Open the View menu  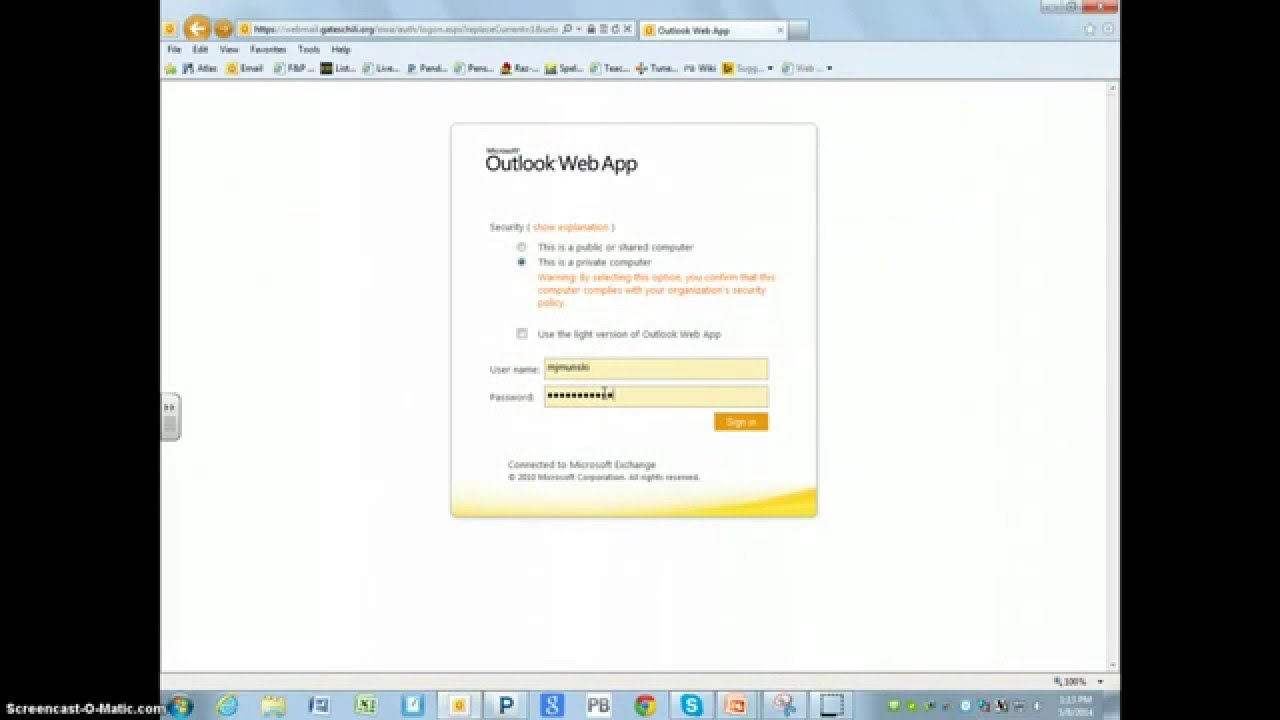click(x=229, y=49)
